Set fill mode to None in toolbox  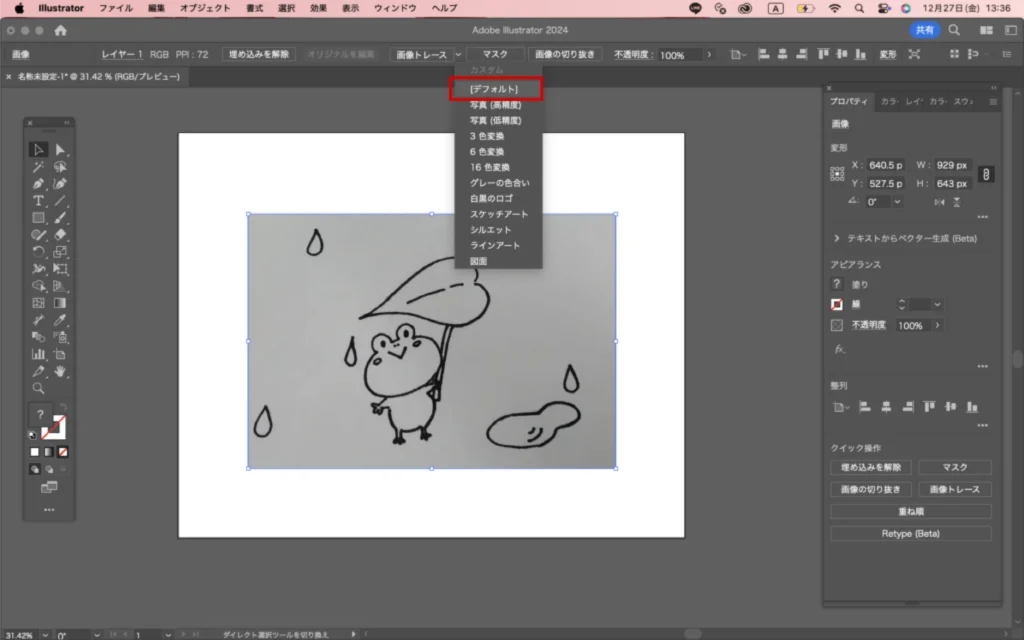click(x=63, y=452)
